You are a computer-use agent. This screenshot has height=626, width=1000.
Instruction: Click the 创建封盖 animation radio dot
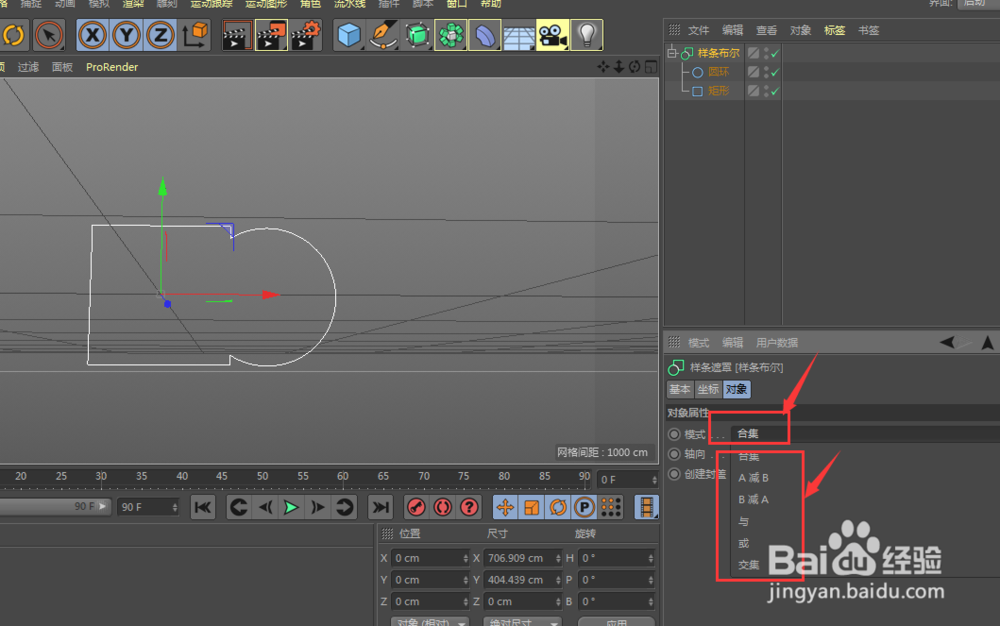pyautogui.click(x=674, y=474)
